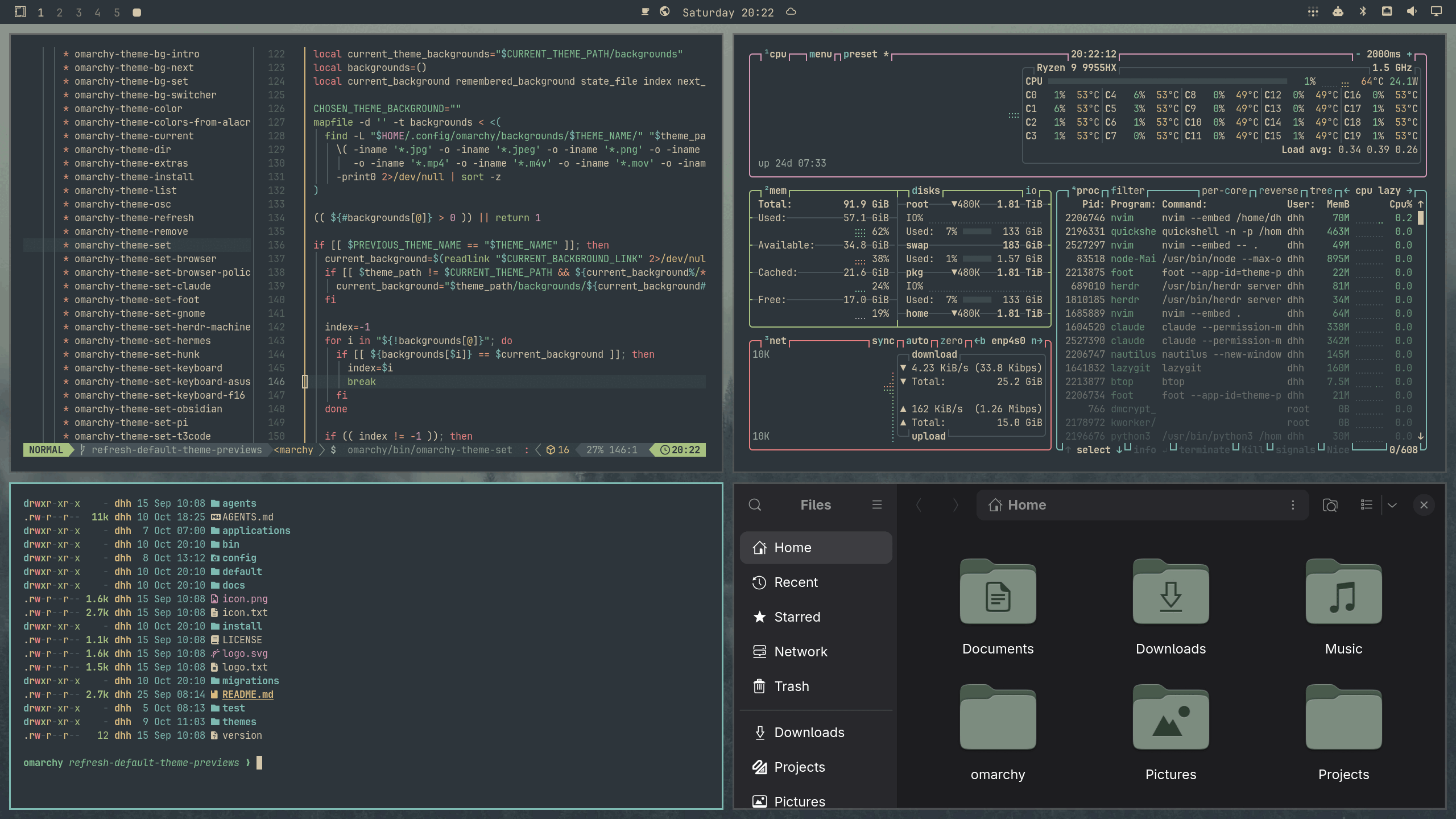Open the Files hamburger menu
Viewport: 1456px width, 819px height.
click(x=877, y=505)
